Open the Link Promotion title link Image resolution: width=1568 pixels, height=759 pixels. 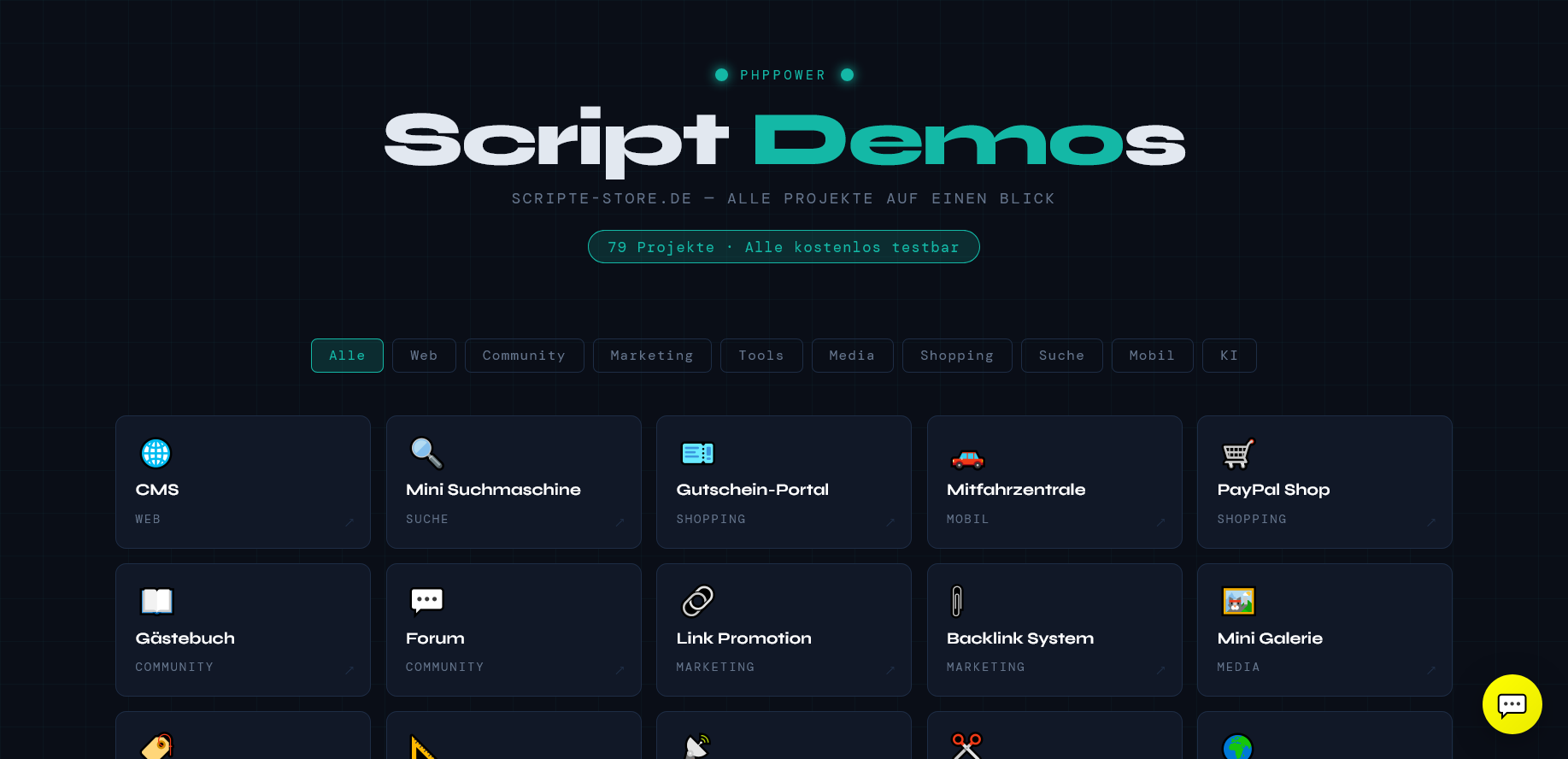click(x=743, y=638)
